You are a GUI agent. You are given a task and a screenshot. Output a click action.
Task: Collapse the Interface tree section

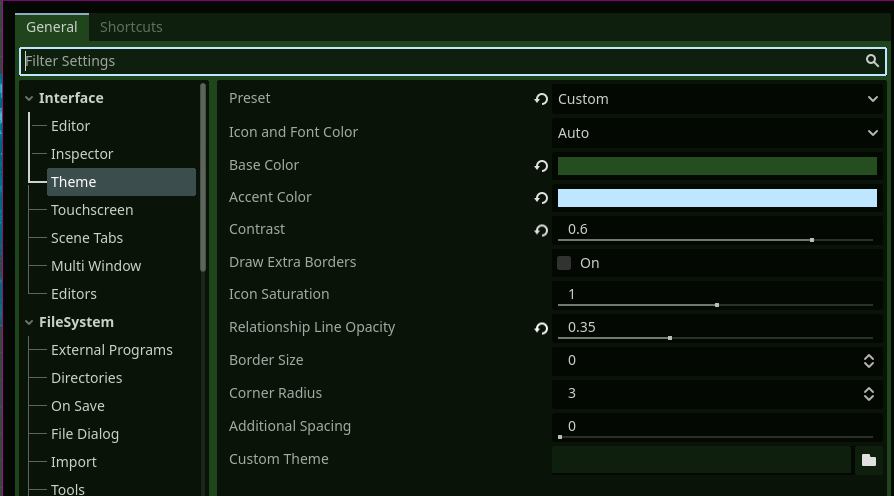(x=29, y=98)
